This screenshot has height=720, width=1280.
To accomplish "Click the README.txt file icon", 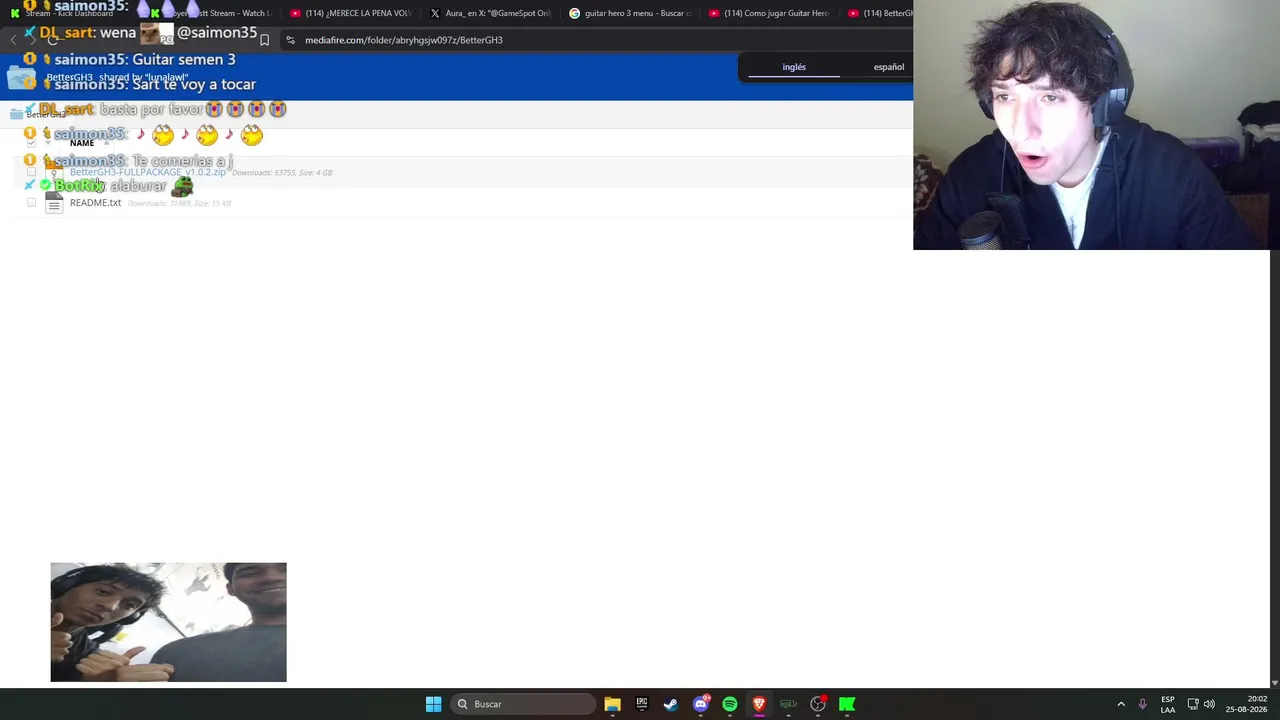I will click(x=54, y=203).
